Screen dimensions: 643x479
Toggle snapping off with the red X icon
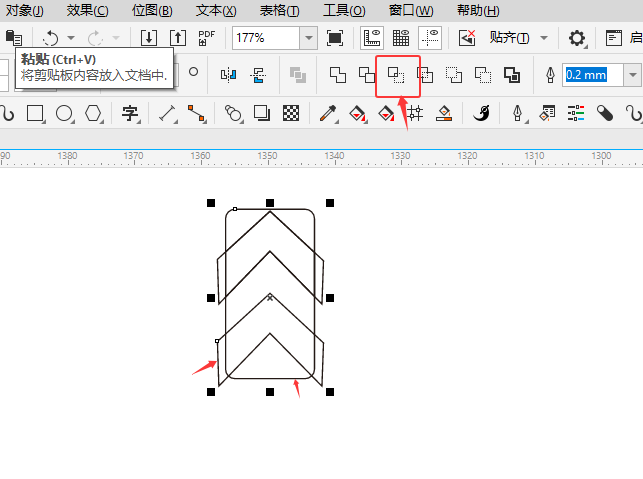click(467, 38)
